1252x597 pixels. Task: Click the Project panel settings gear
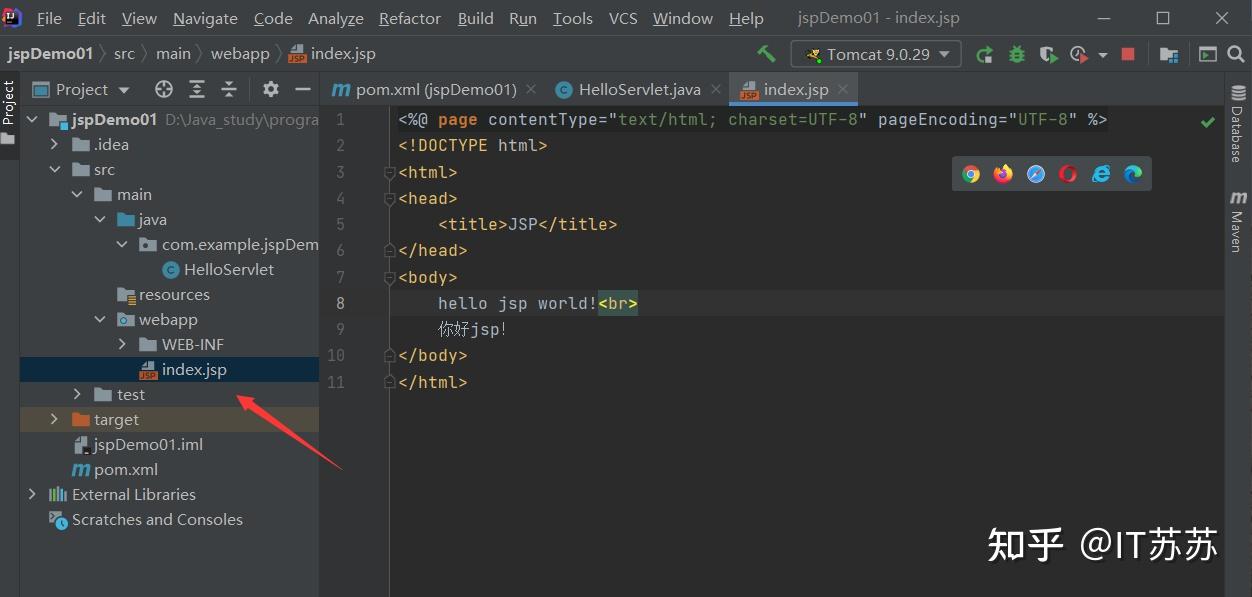271,89
